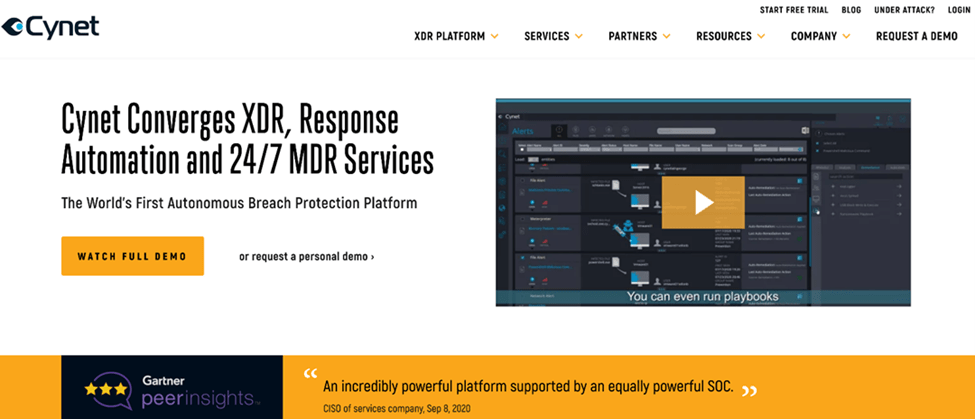Click 'CISO of services company, Sep 8, 2020' text
The width and height of the screenshot is (975, 419).
397,409
